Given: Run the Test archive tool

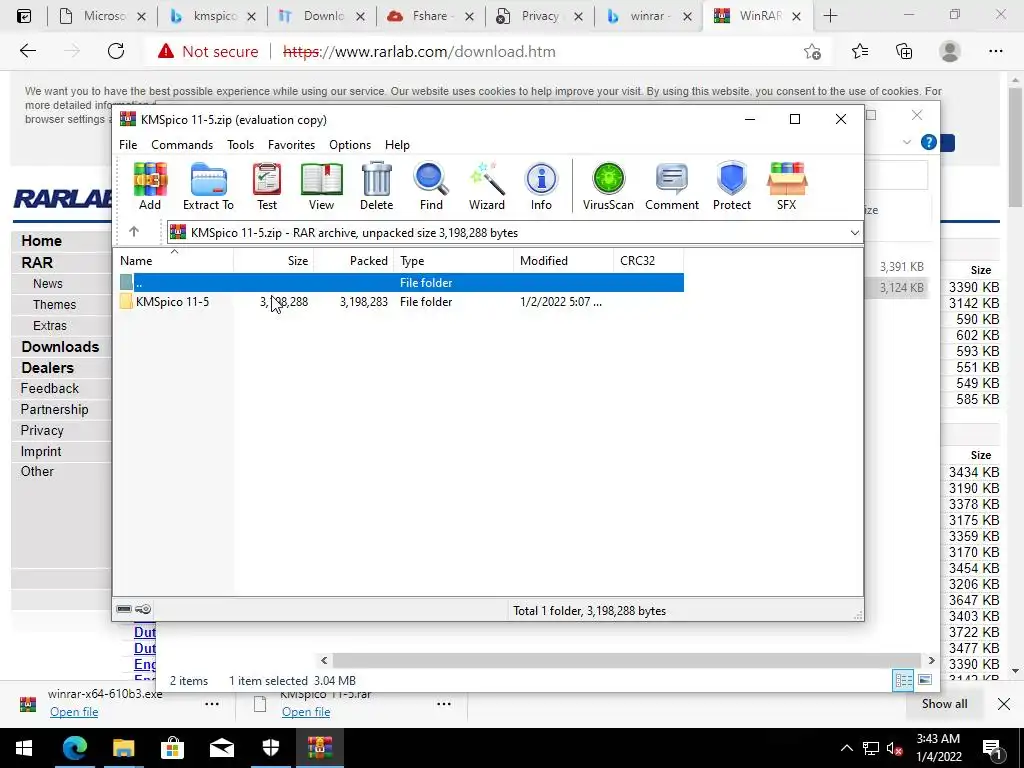Looking at the screenshot, I should click(266, 186).
